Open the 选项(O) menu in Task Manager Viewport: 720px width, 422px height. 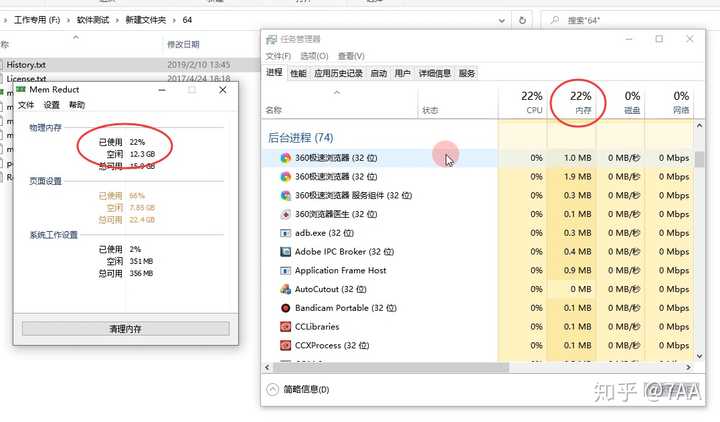click(315, 56)
